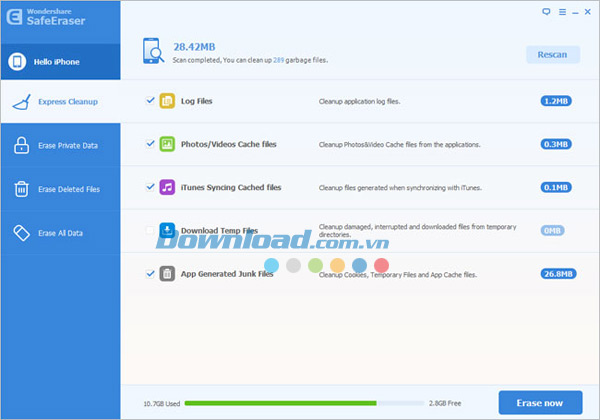Enable the Download Temp Files checkbox
This screenshot has height=420, width=600.
pyautogui.click(x=150, y=230)
